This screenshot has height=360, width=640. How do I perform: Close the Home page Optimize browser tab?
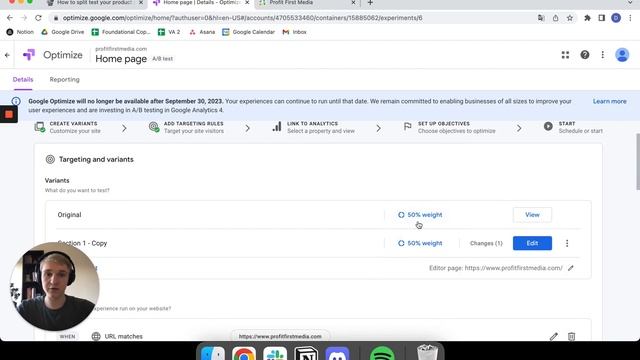click(x=247, y=3)
